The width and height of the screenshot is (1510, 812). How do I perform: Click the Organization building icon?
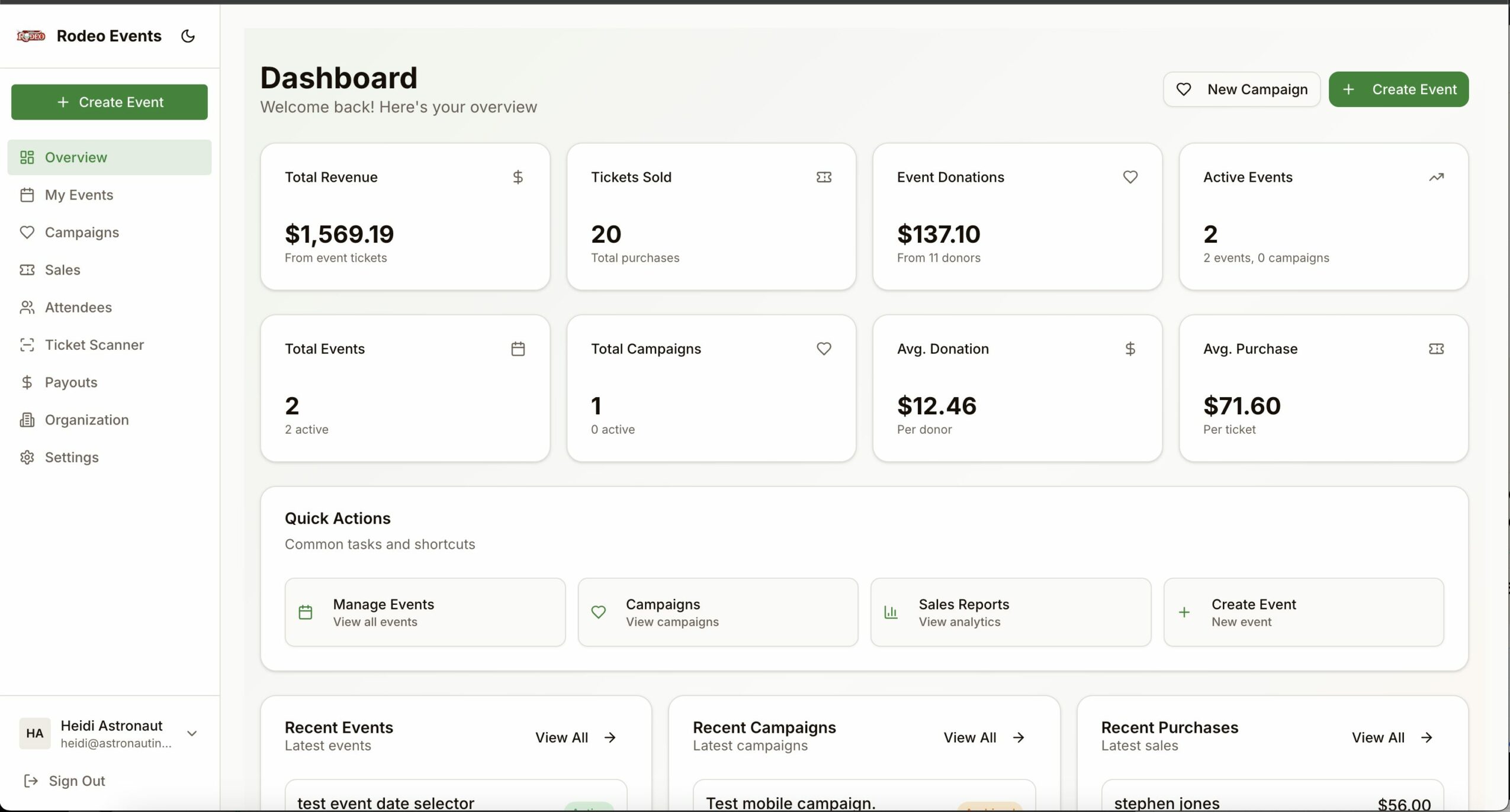[27, 420]
